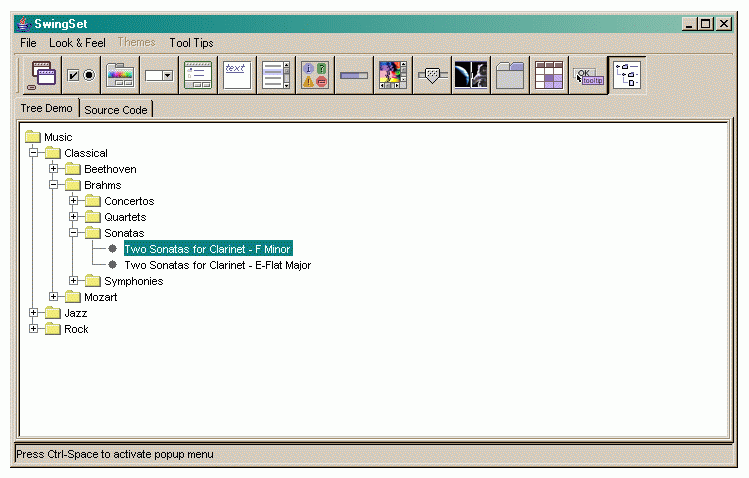Open the Scroll Pane demo icon
The image size is (749, 478).
393,75
